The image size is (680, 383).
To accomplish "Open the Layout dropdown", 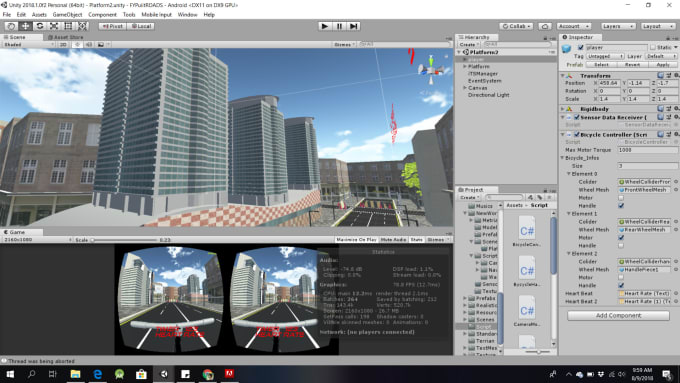I will 658,26.
